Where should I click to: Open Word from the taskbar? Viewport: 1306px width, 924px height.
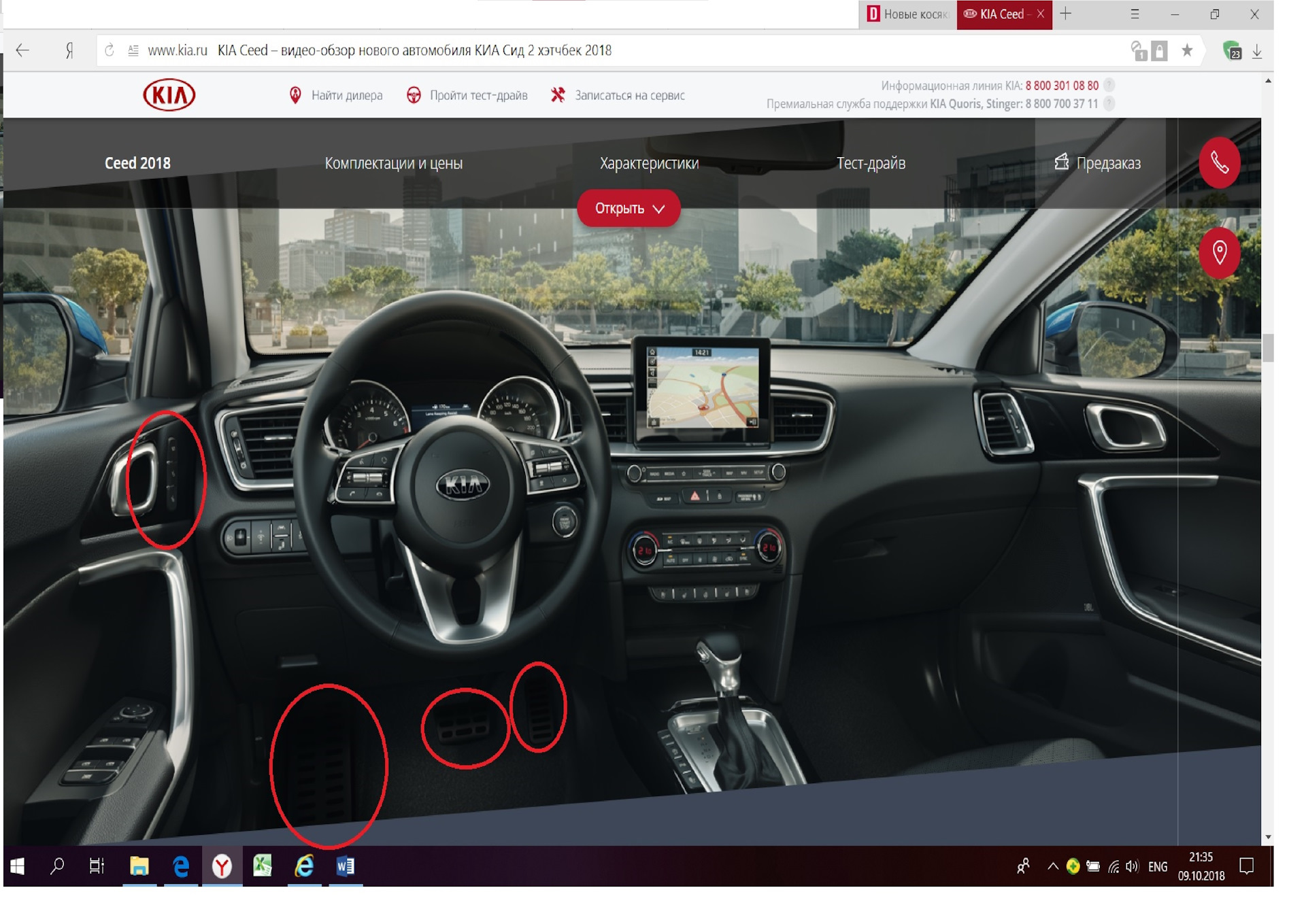pos(346,866)
